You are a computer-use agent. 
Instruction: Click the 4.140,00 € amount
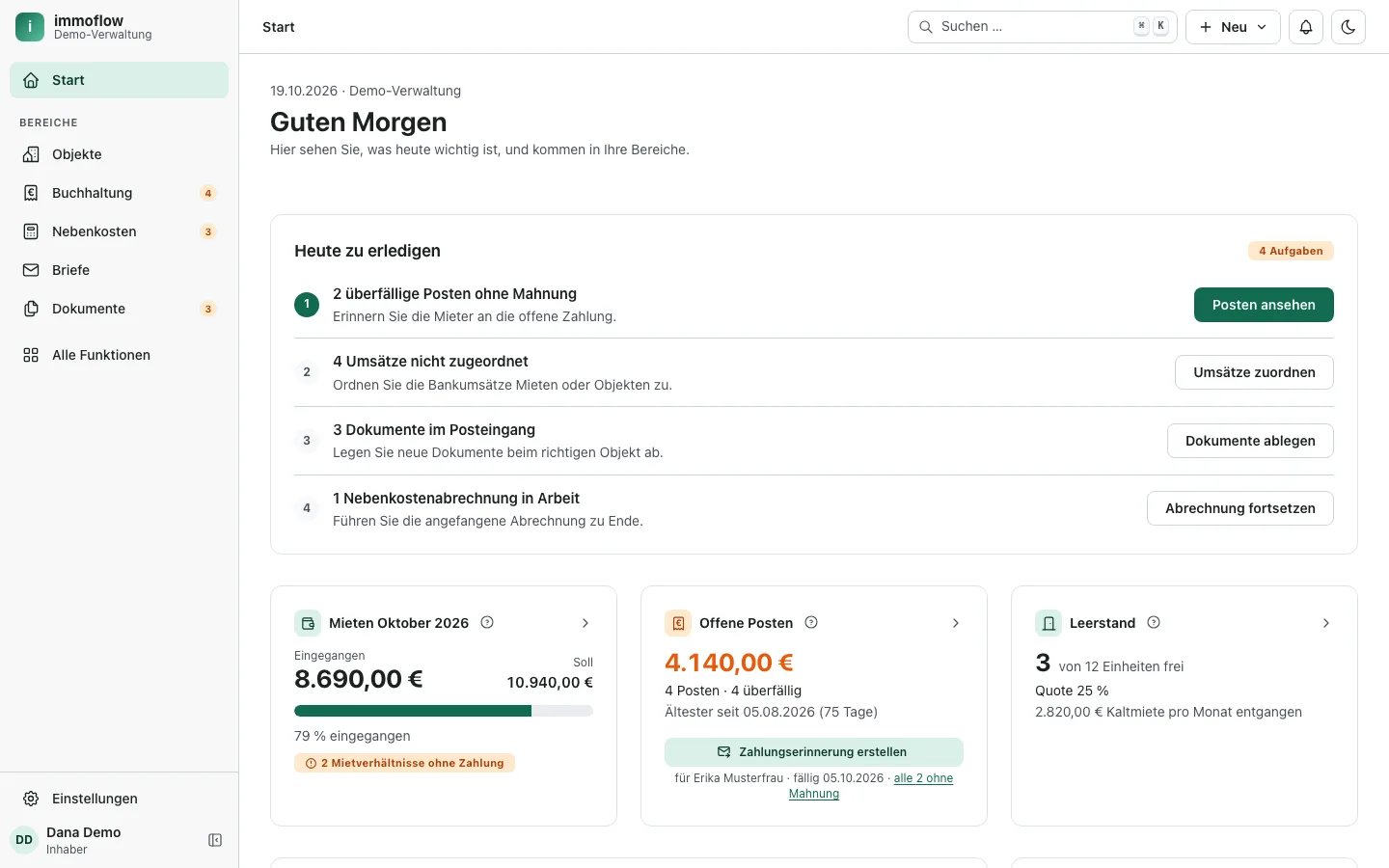[x=729, y=663]
